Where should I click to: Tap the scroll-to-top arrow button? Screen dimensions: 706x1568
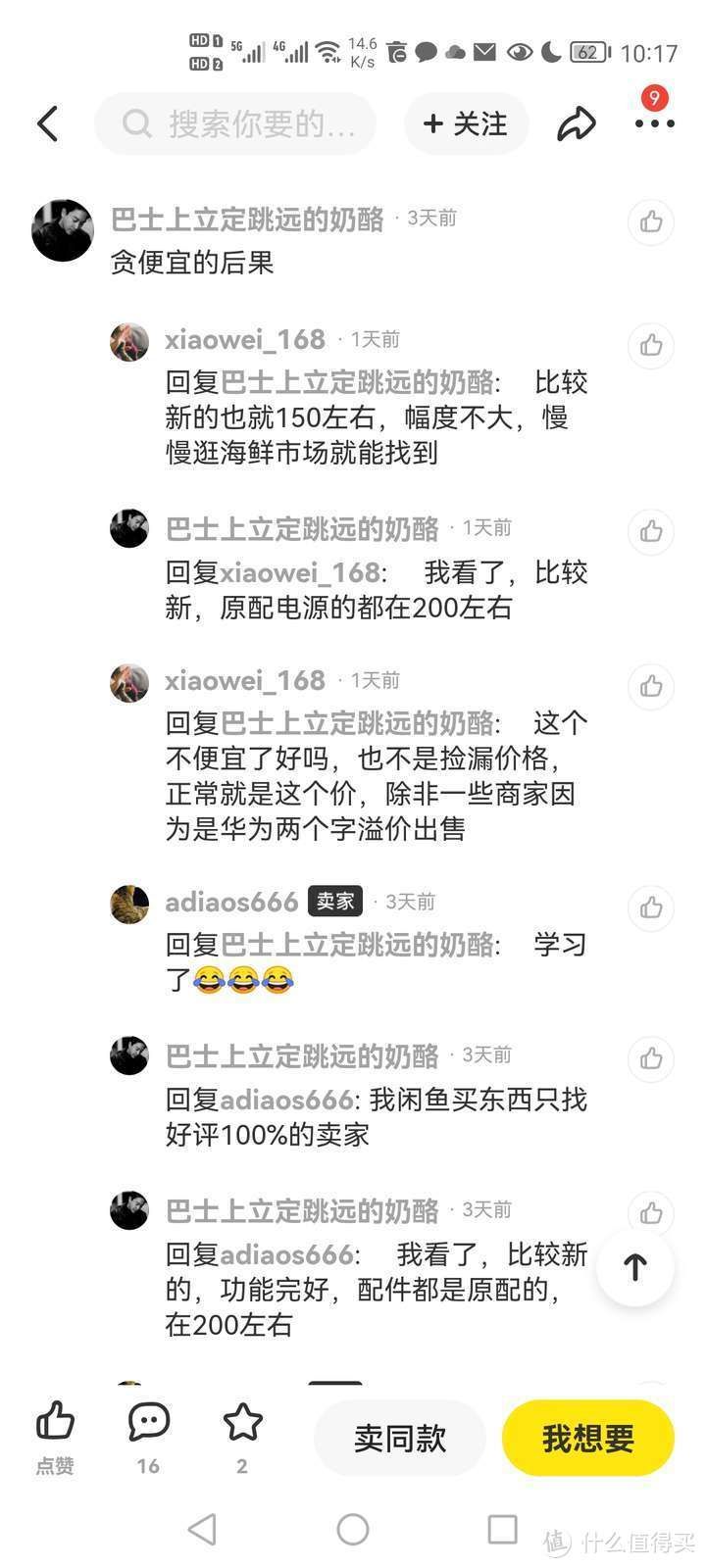coord(635,1267)
